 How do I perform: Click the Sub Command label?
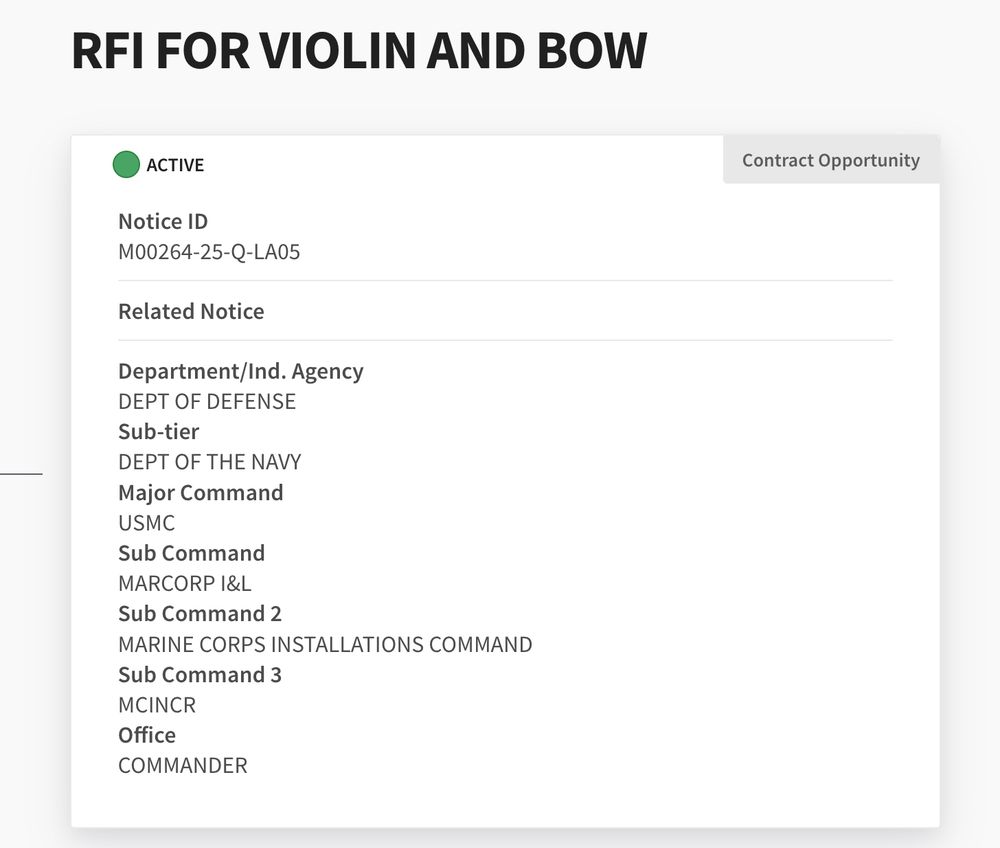click(191, 553)
